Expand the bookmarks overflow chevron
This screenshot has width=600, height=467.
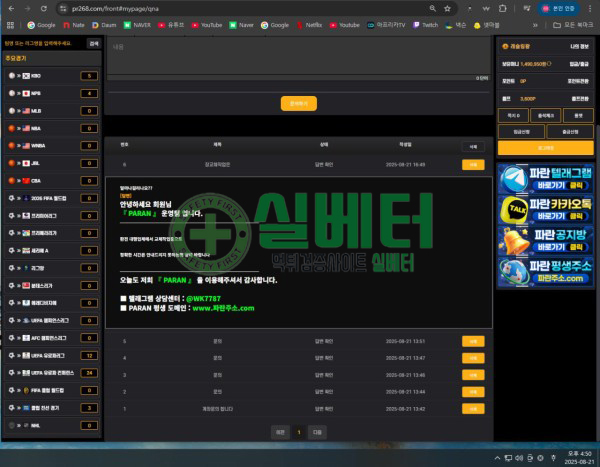coord(535,25)
